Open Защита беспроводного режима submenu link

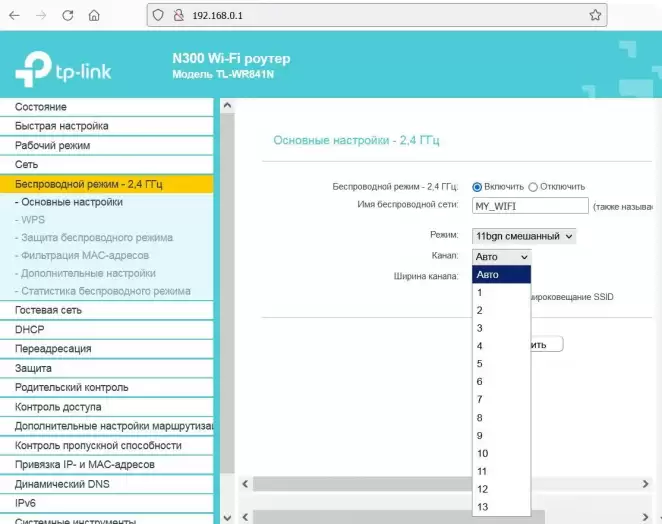(x=96, y=238)
